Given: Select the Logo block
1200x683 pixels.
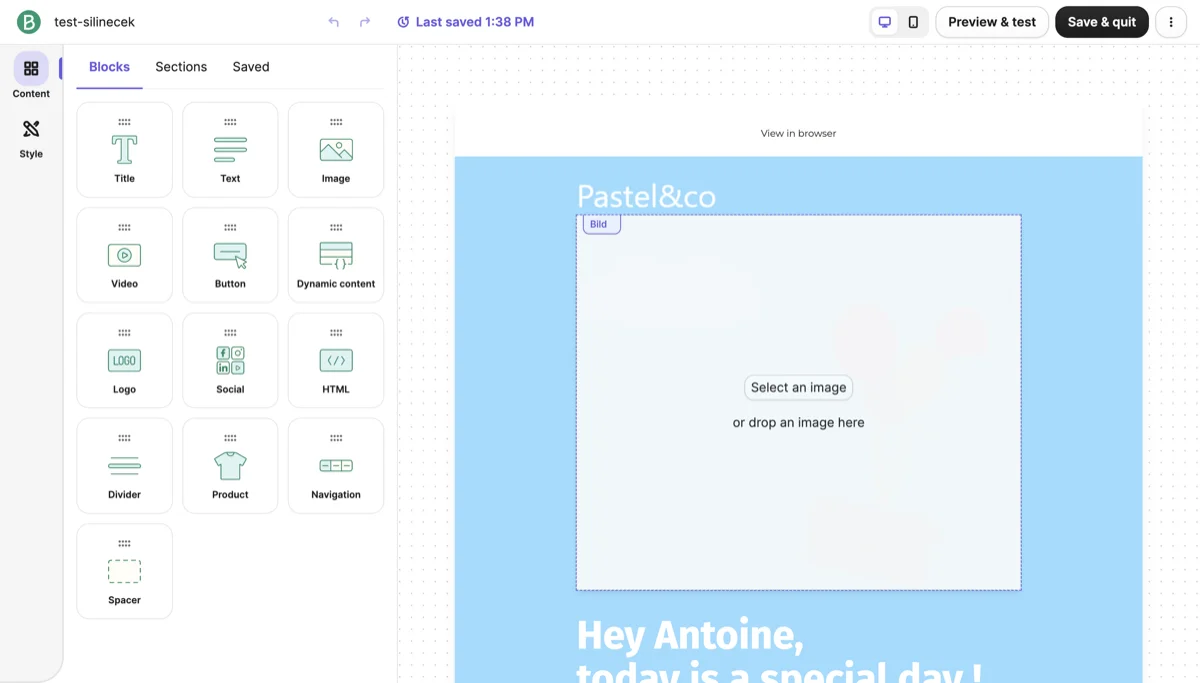Looking at the screenshot, I should 124,361.
